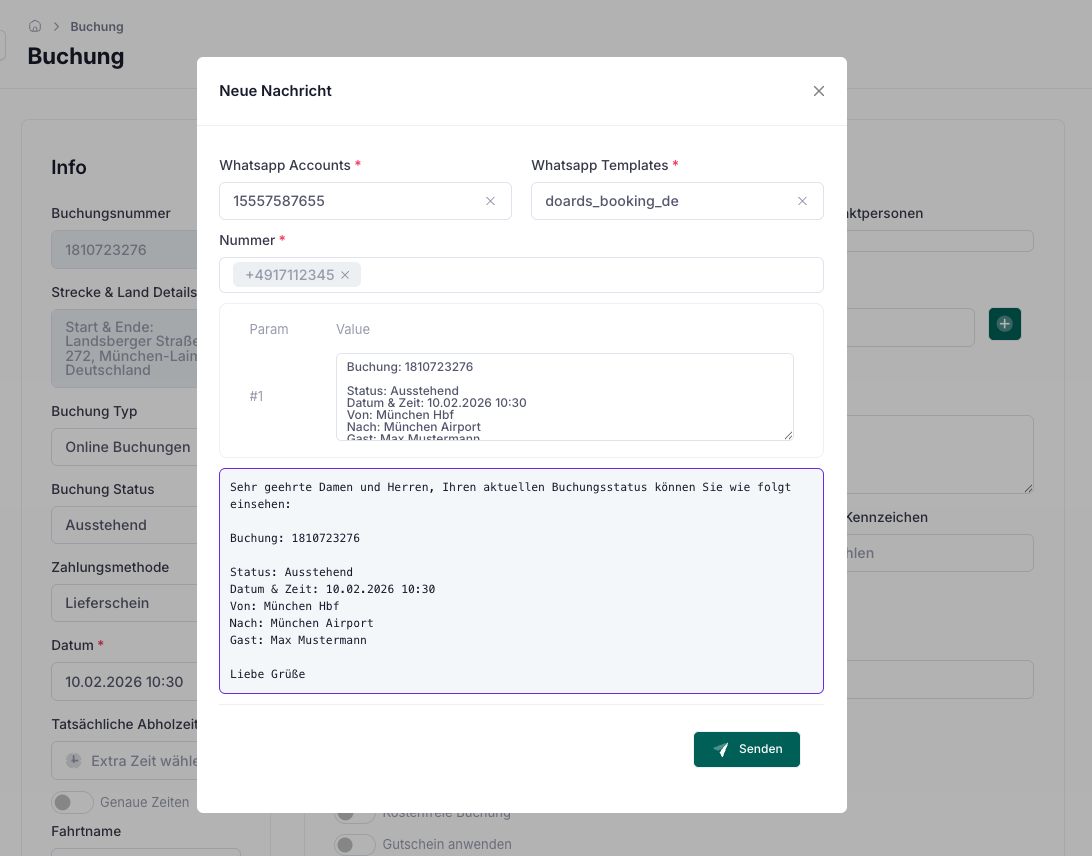The height and width of the screenshot is (856, 1092).
Task: Click the green plus add button
Action: [1004, 324]
